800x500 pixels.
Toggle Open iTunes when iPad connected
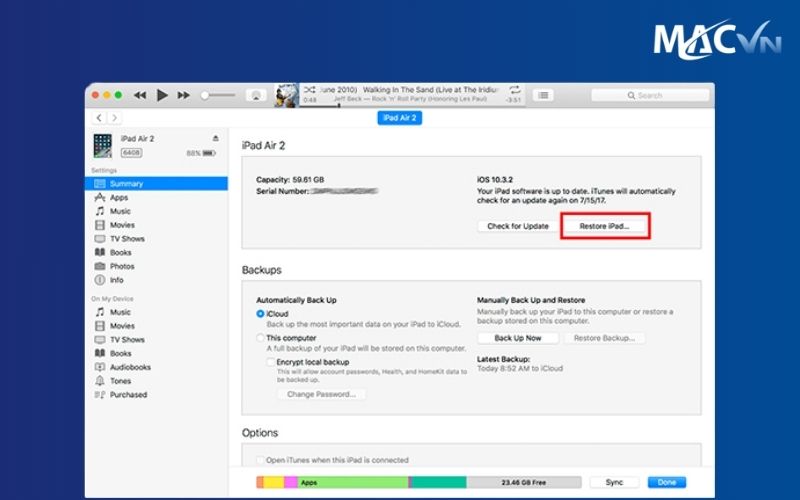pyautogui.click(x=260, y=460)
